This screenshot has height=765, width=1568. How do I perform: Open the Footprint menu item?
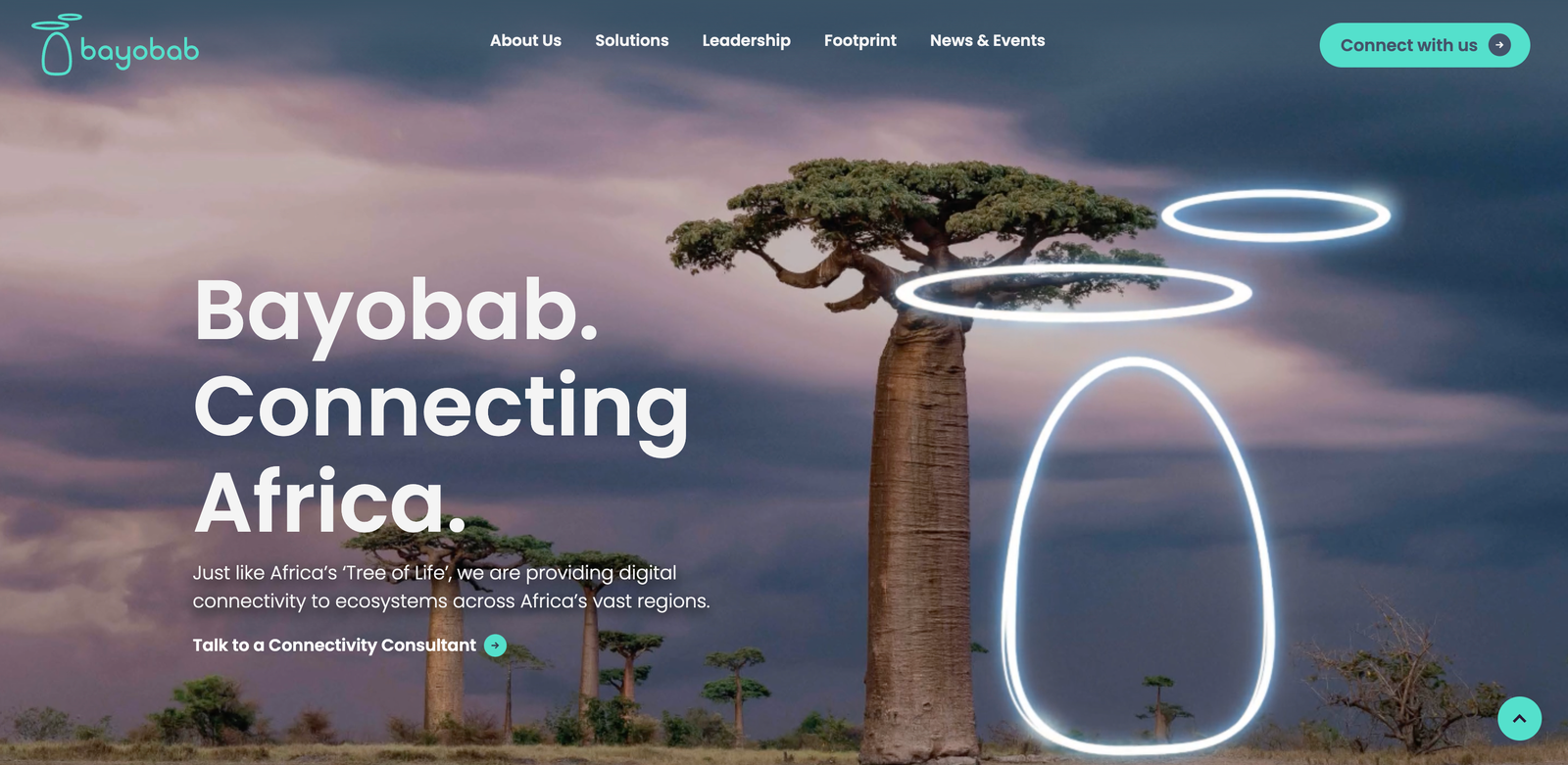[860, 40]
